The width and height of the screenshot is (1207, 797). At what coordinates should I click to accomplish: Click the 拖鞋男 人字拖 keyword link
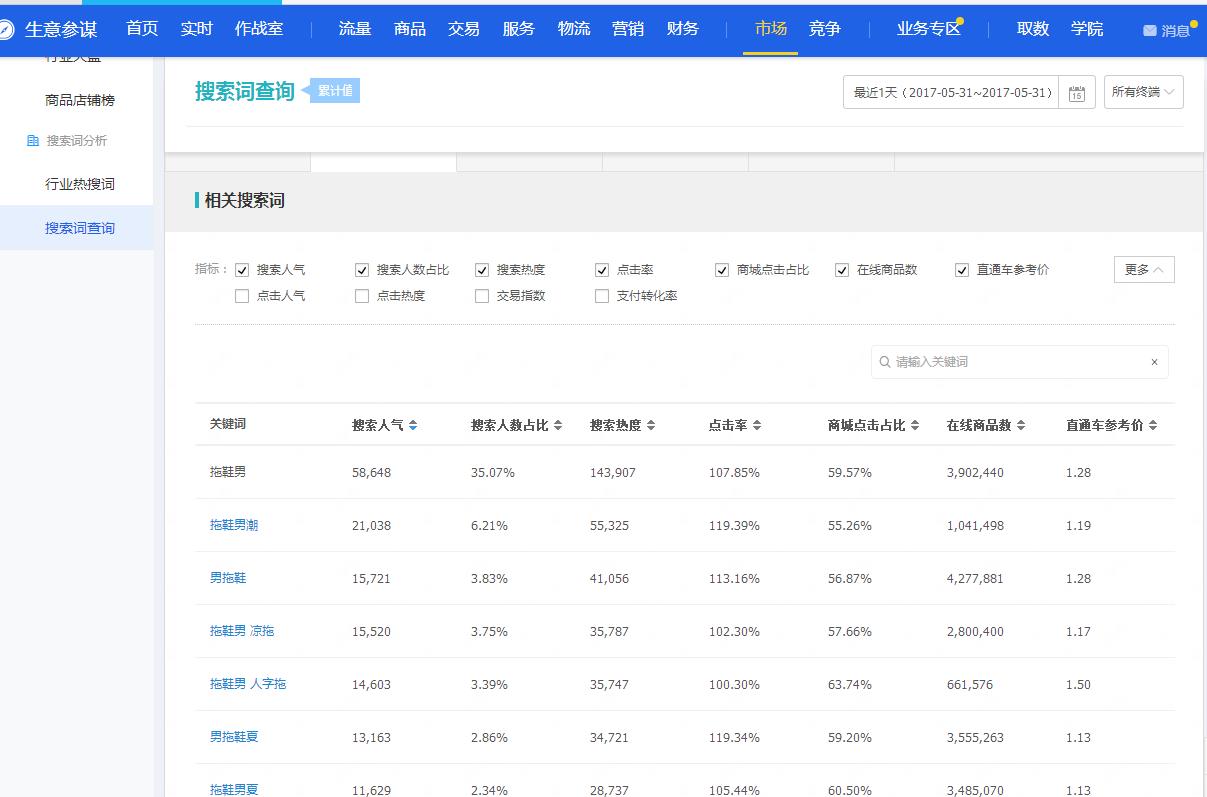(x=248, y=684)
